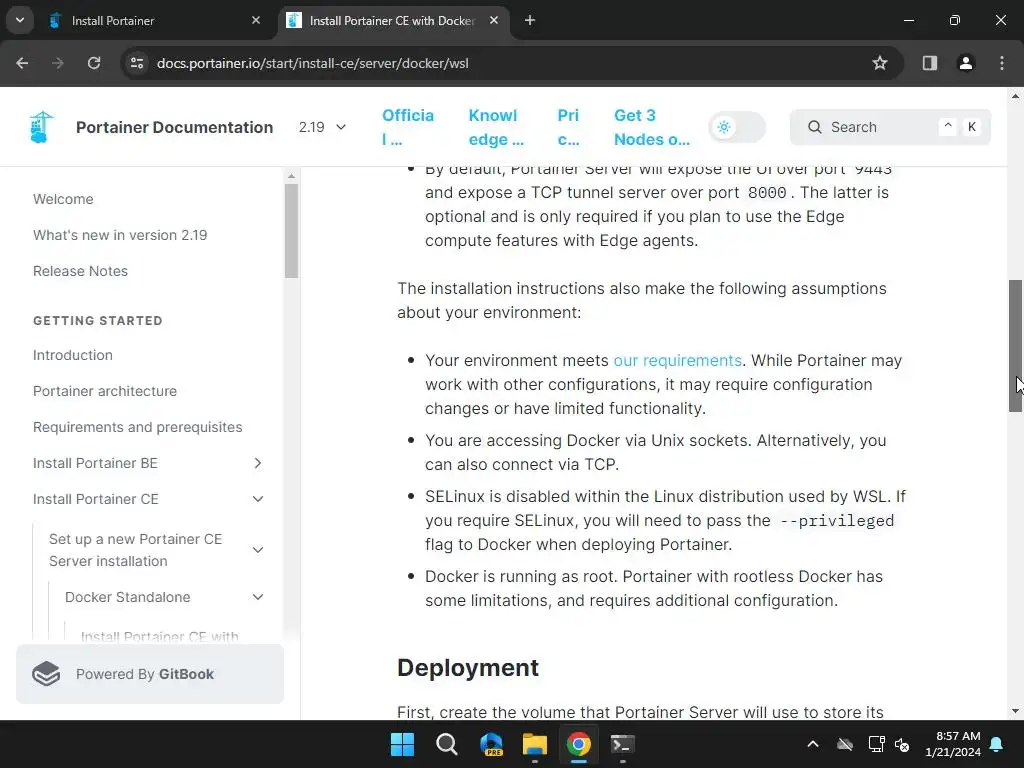Click the Powered By GitBook badge
Viewport: 1024px width, 768px height.
click(x=150, y=674)
